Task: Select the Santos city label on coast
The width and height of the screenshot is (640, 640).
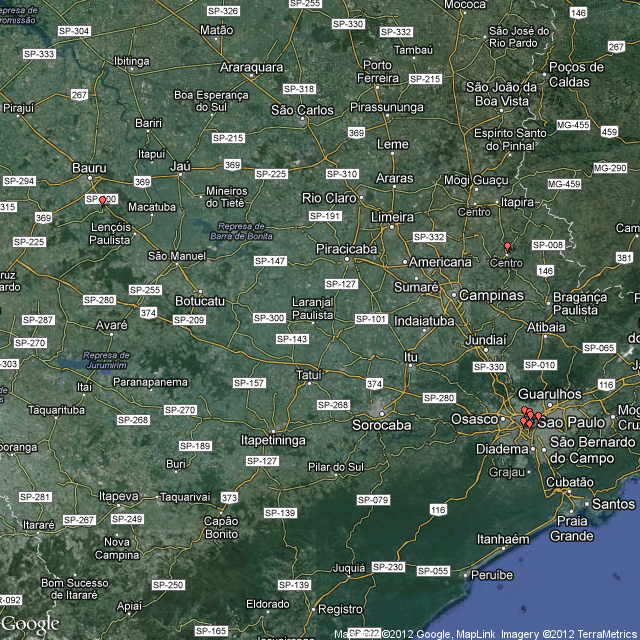Action: coord(613,504)
